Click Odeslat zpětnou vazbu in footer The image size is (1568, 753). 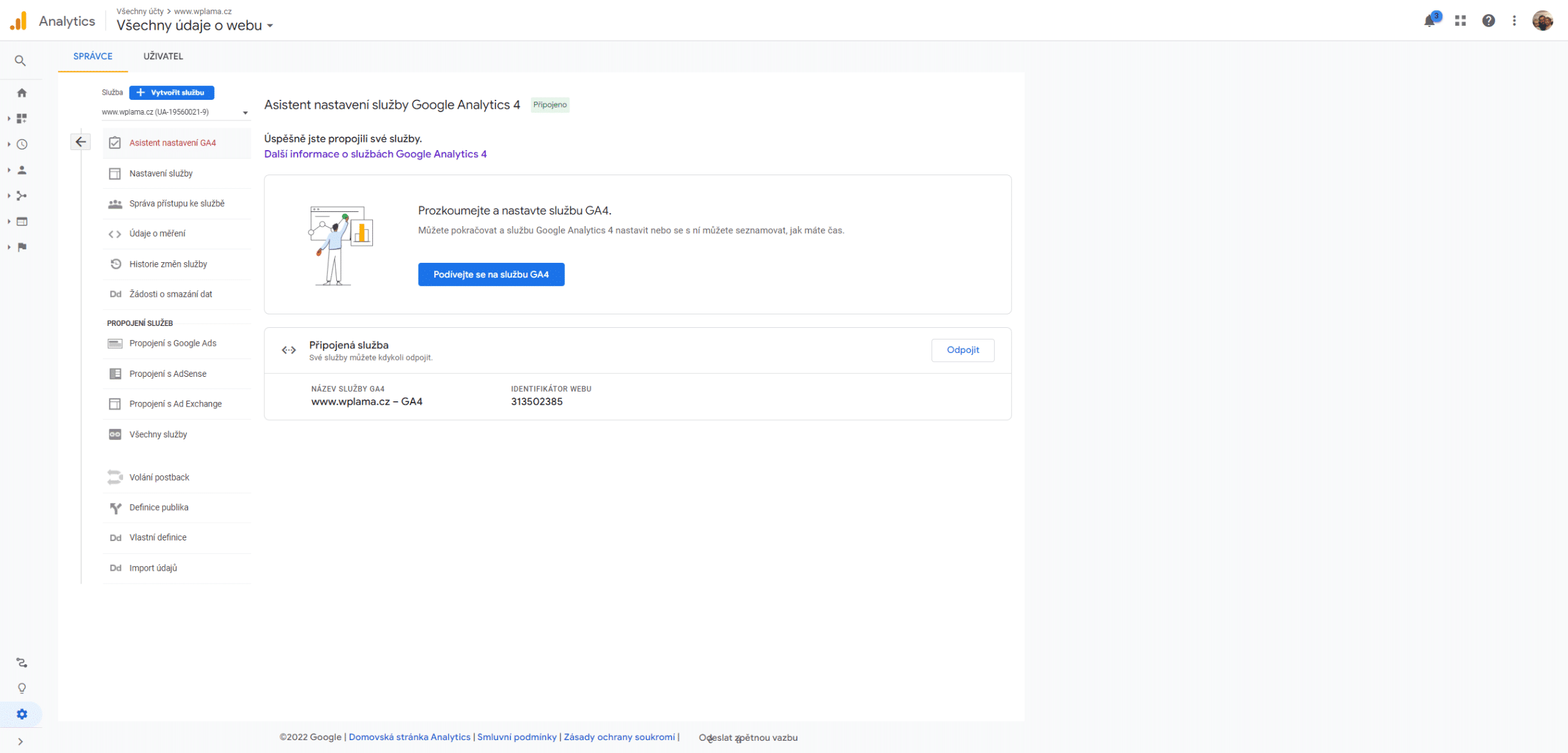pyautogui.click(x=748, y=738)
